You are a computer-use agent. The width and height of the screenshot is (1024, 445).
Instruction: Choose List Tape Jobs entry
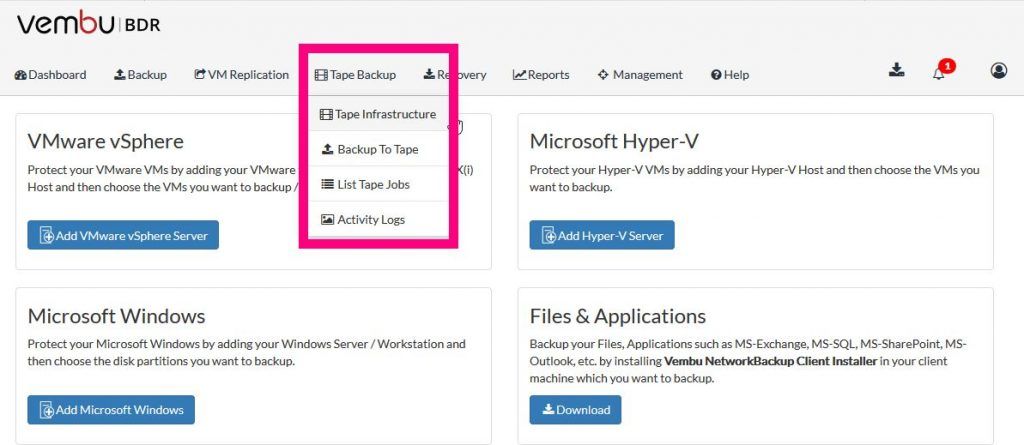377,185
